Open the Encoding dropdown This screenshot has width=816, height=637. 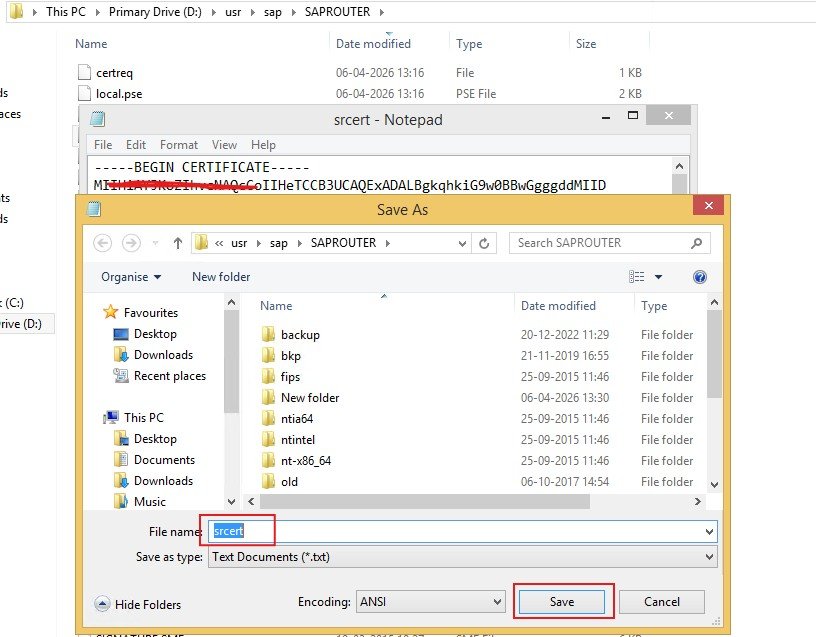(x=431, y=601)
